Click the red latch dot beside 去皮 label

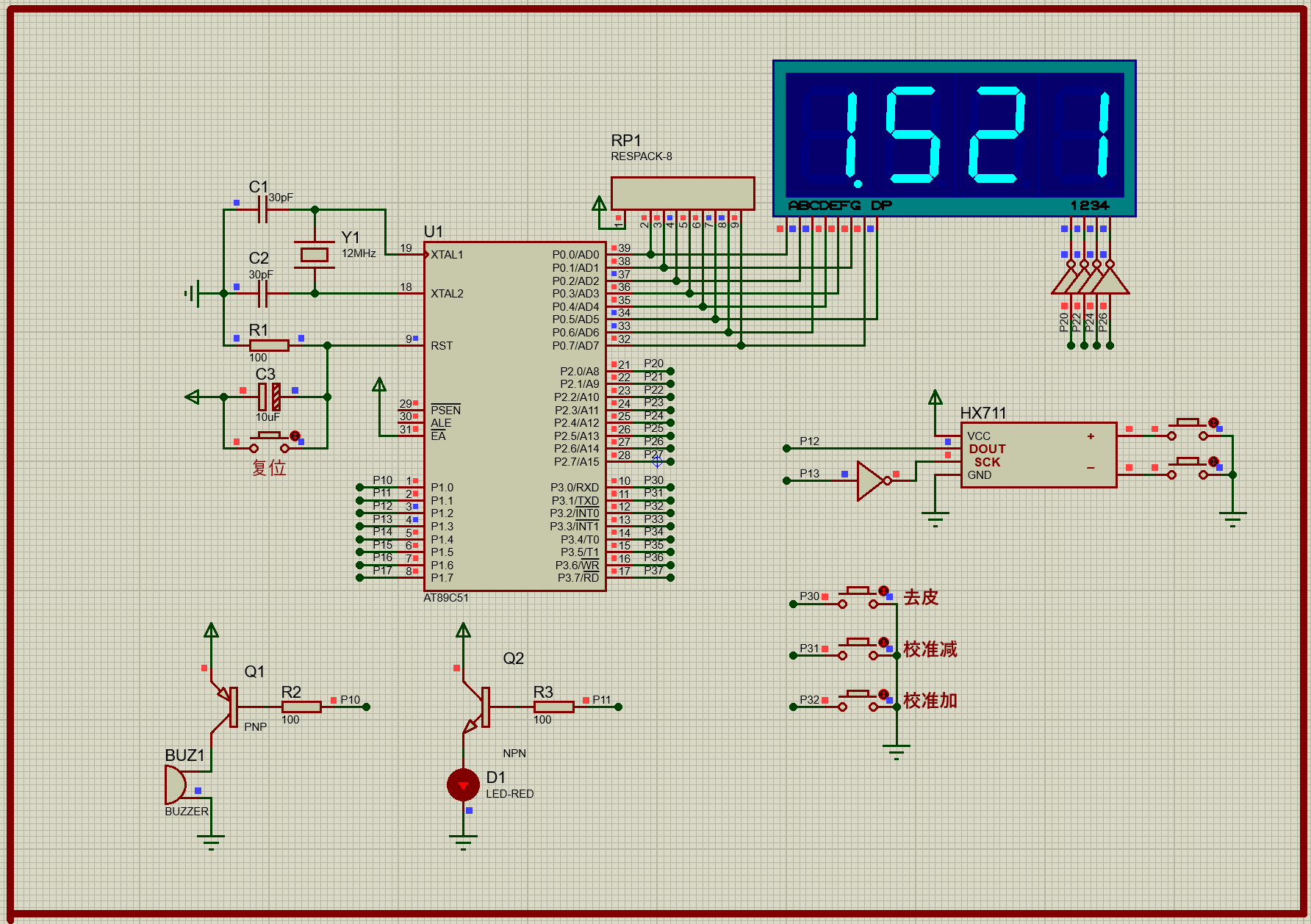[884, 591]
